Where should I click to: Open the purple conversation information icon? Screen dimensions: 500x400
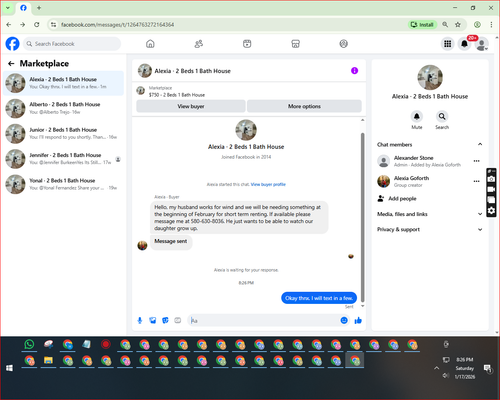coord(354,71)
